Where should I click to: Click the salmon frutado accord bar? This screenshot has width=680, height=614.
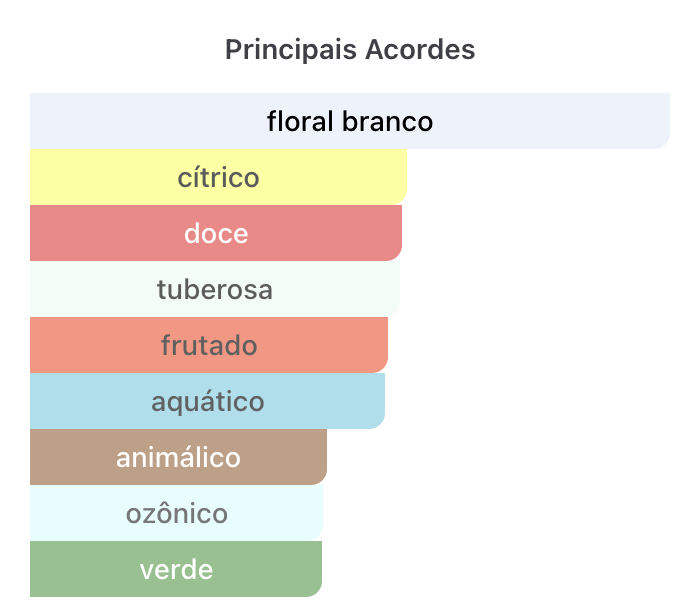(x=209, y=345)
